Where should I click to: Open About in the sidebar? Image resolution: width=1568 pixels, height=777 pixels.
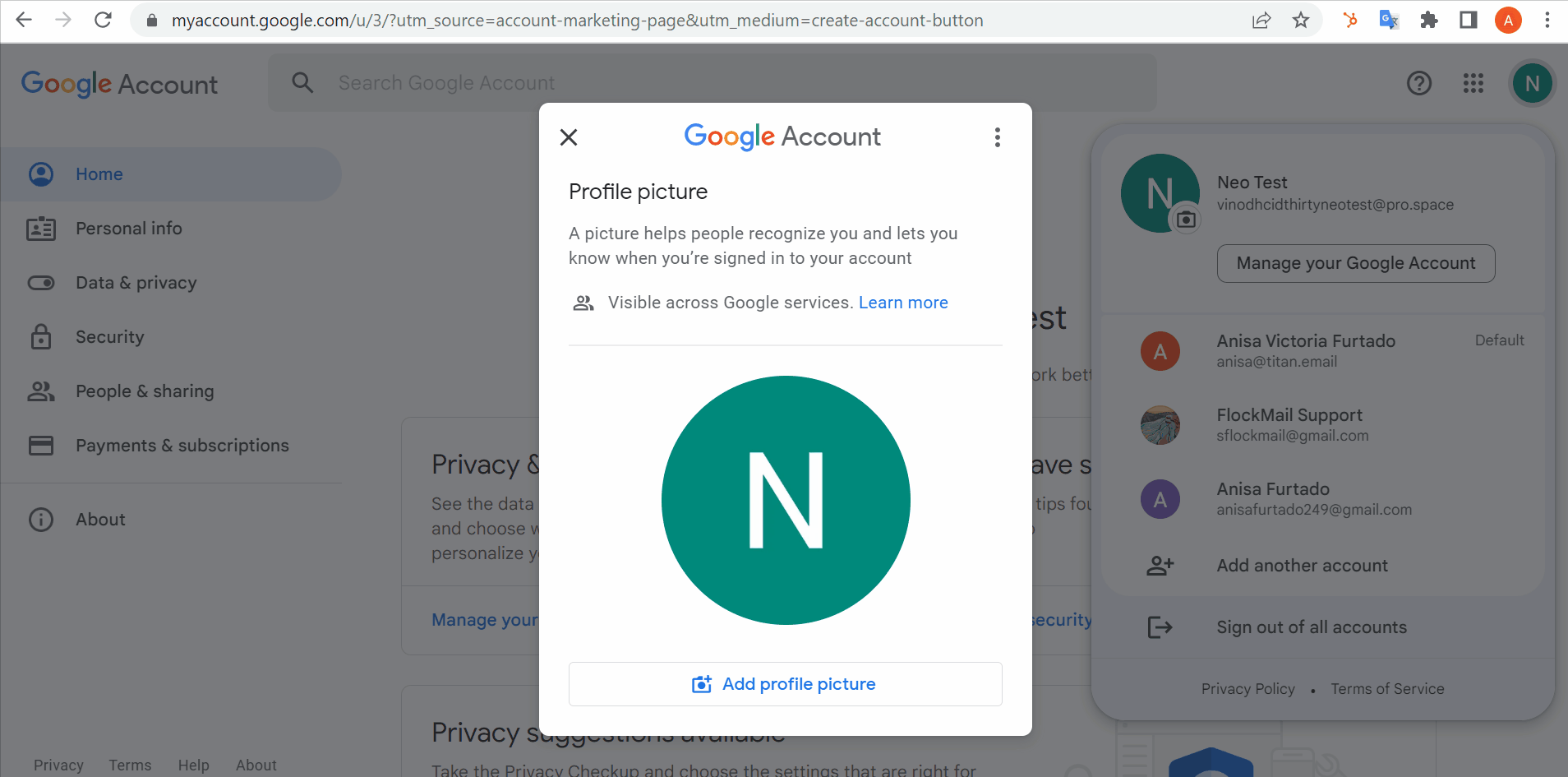click(x=171, y=520)
